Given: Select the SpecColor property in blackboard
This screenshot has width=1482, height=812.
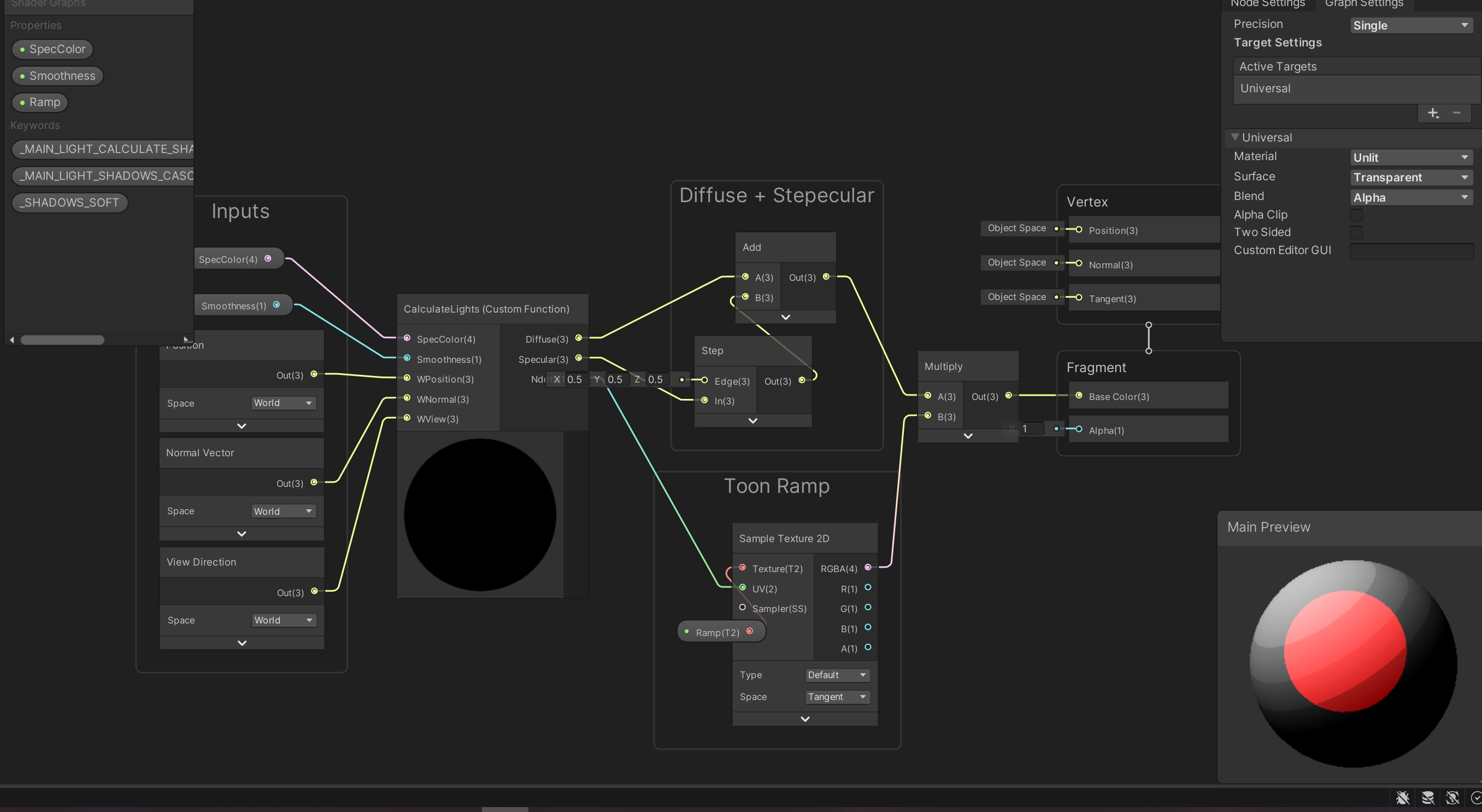Looking at the screenshot, I should coord(52,49).
